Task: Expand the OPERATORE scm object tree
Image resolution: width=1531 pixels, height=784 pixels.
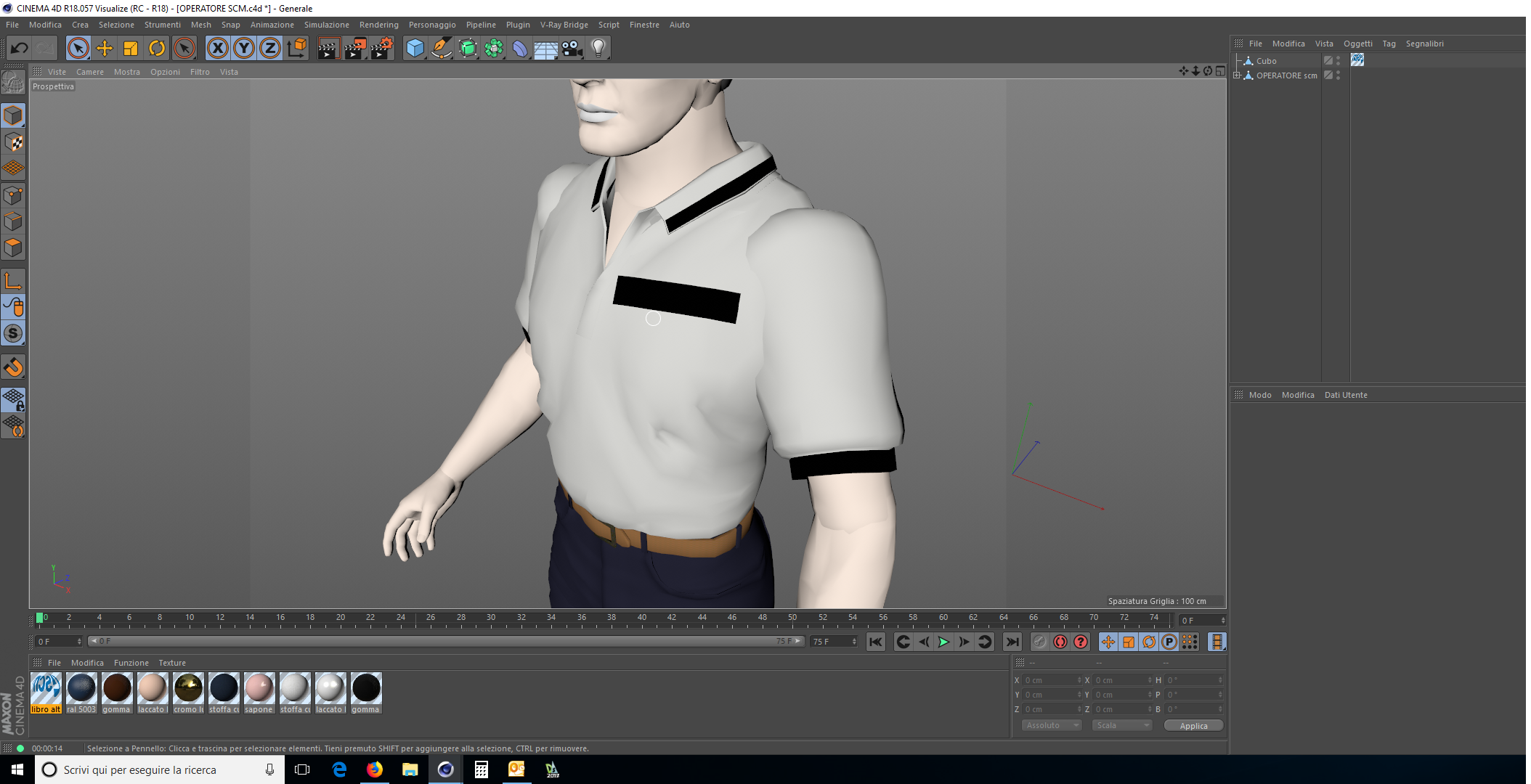Action: (x=1237, y=75)
